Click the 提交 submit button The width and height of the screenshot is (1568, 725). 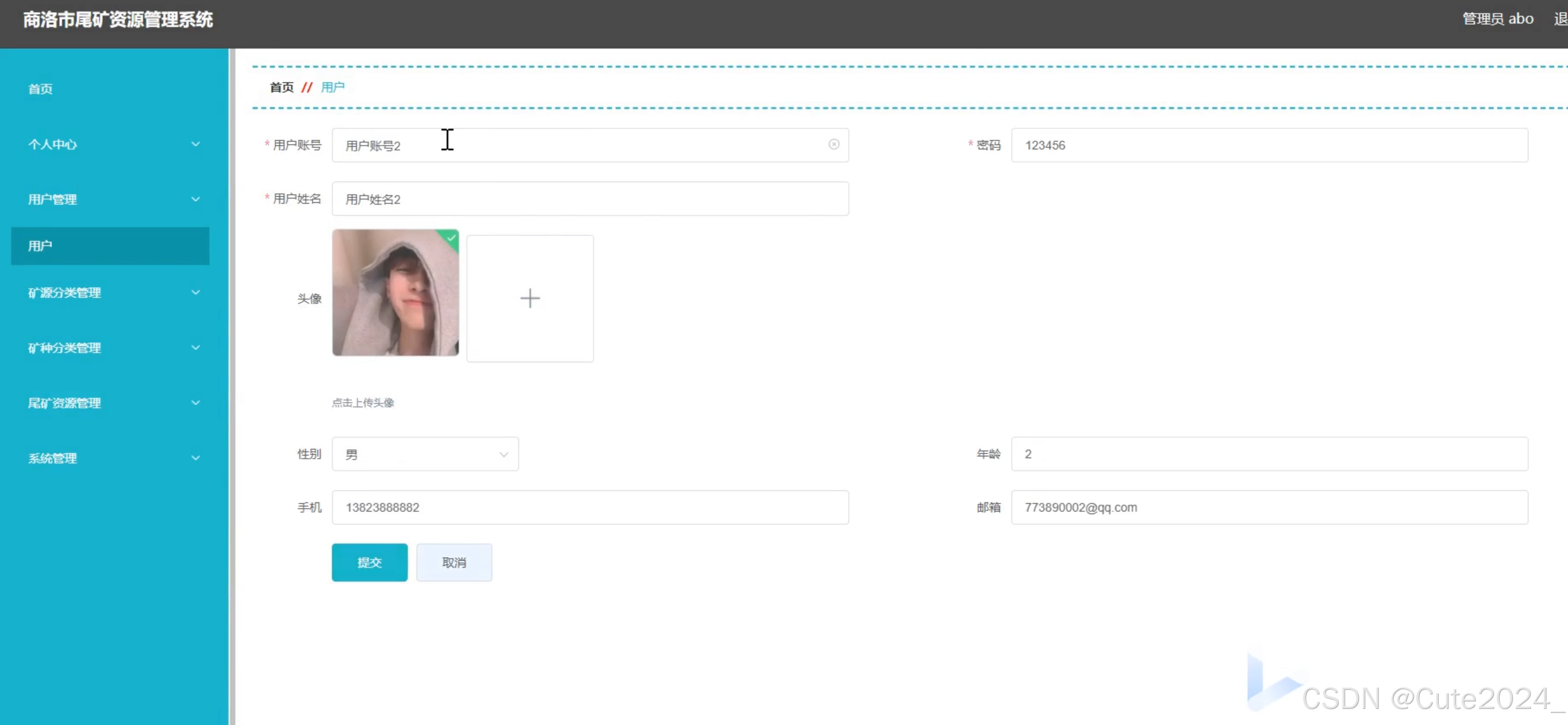pos(369,562)
